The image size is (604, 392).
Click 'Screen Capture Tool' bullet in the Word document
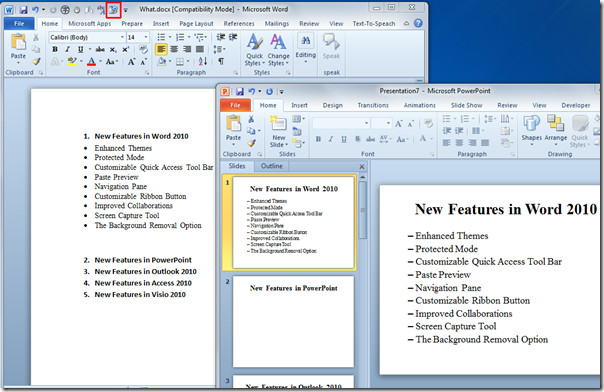tap(127, 216)
